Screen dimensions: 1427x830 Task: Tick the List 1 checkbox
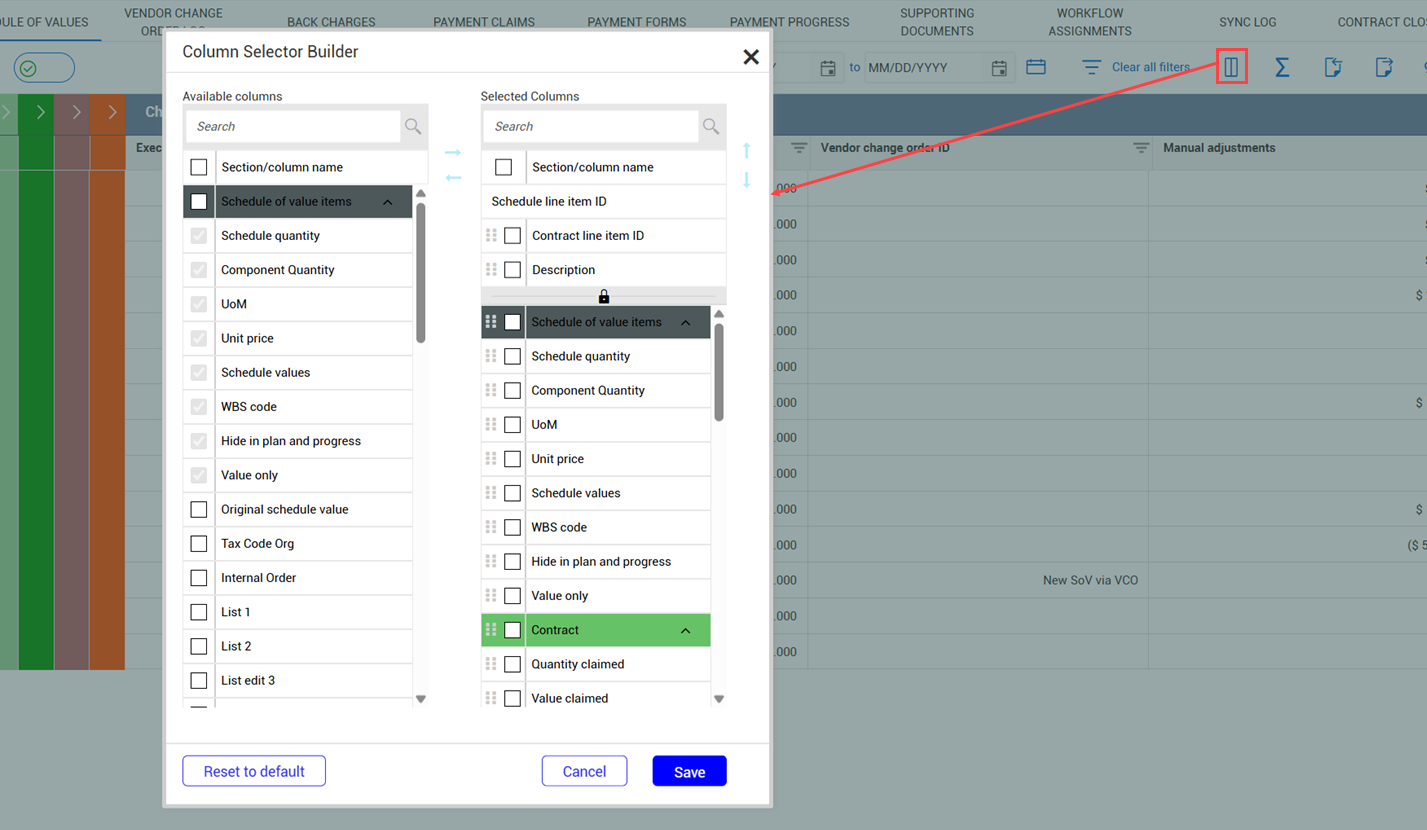199,612
